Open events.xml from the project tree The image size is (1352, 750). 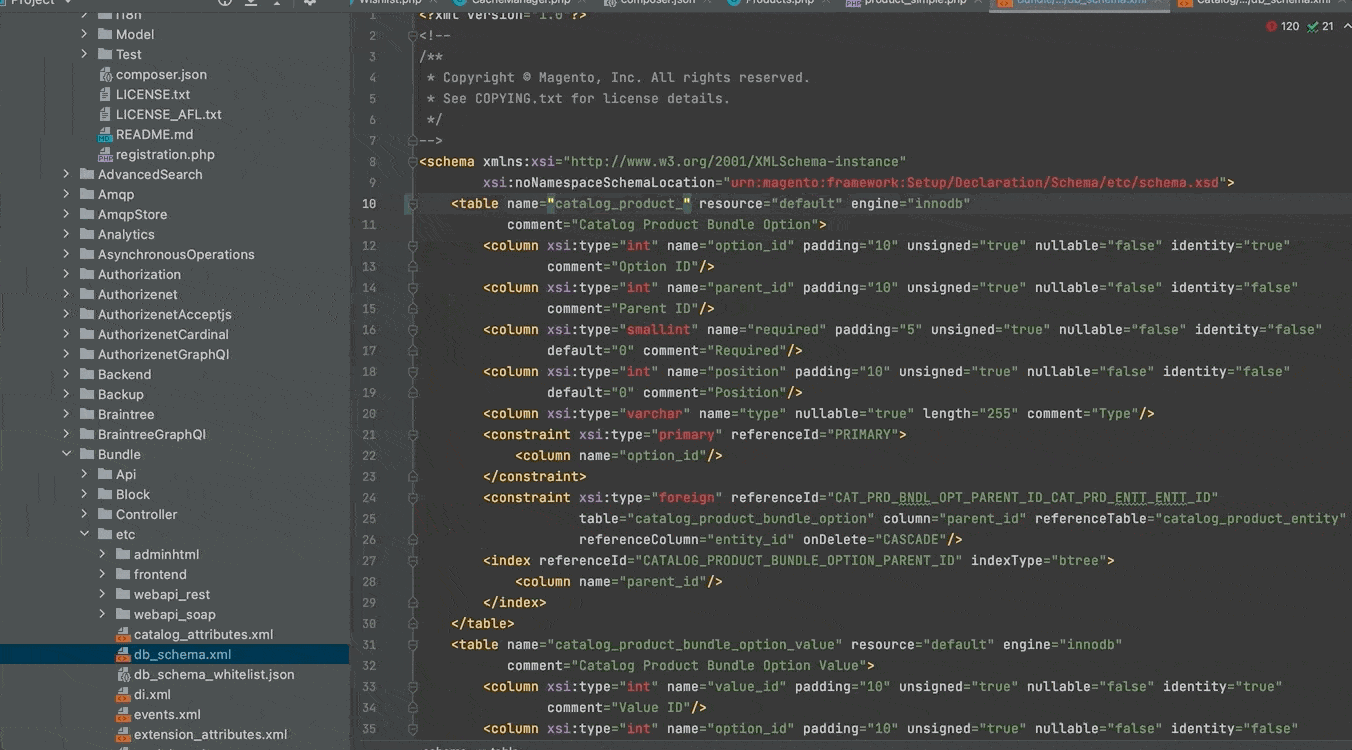(x=167, y=715)
